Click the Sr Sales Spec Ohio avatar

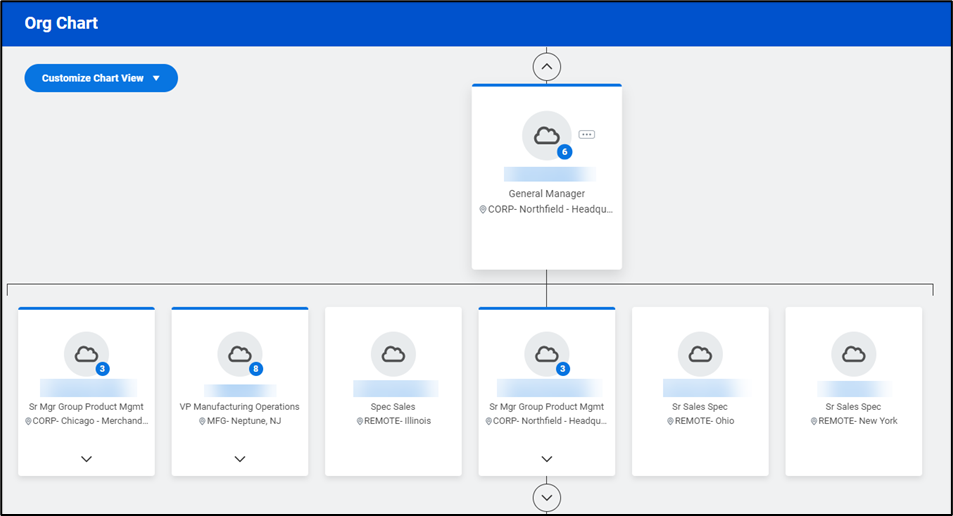700,354
